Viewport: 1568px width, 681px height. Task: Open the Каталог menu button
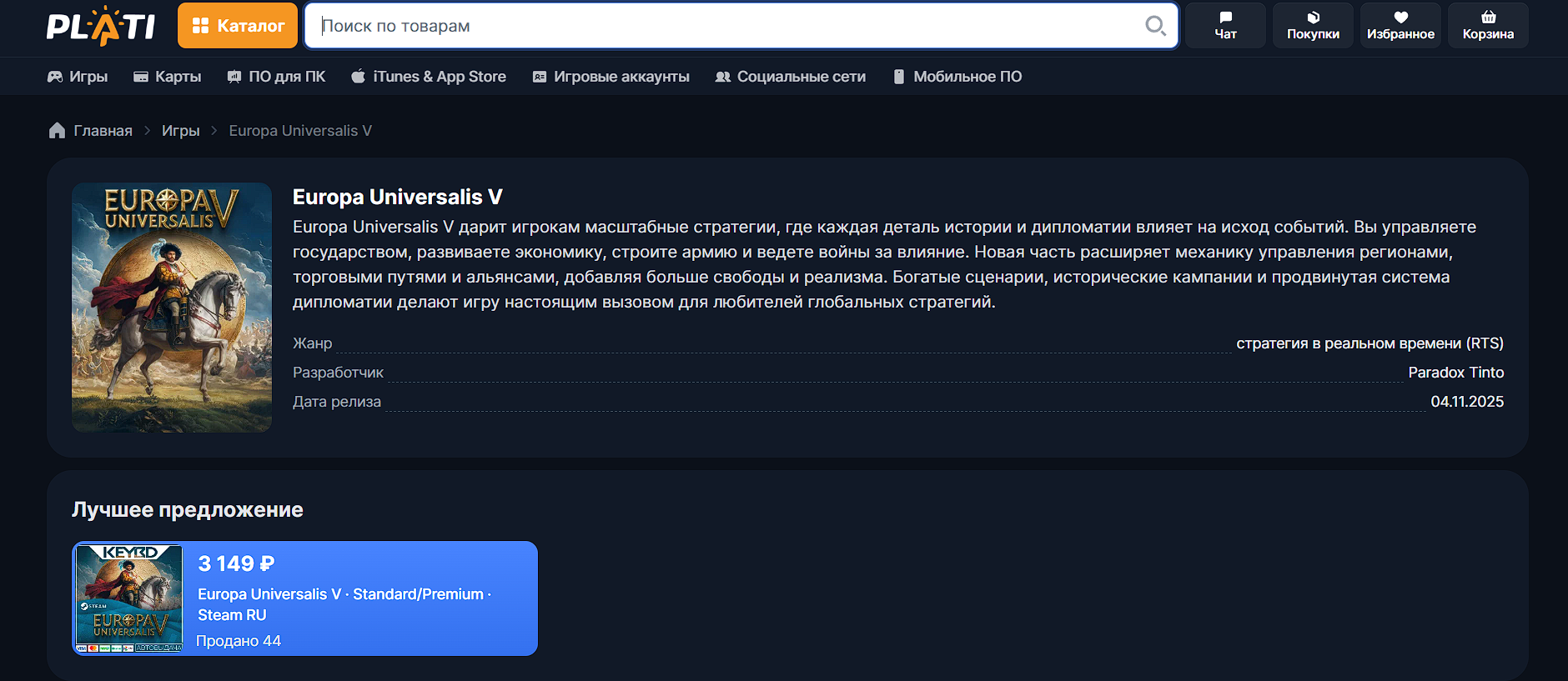point(238,26)
